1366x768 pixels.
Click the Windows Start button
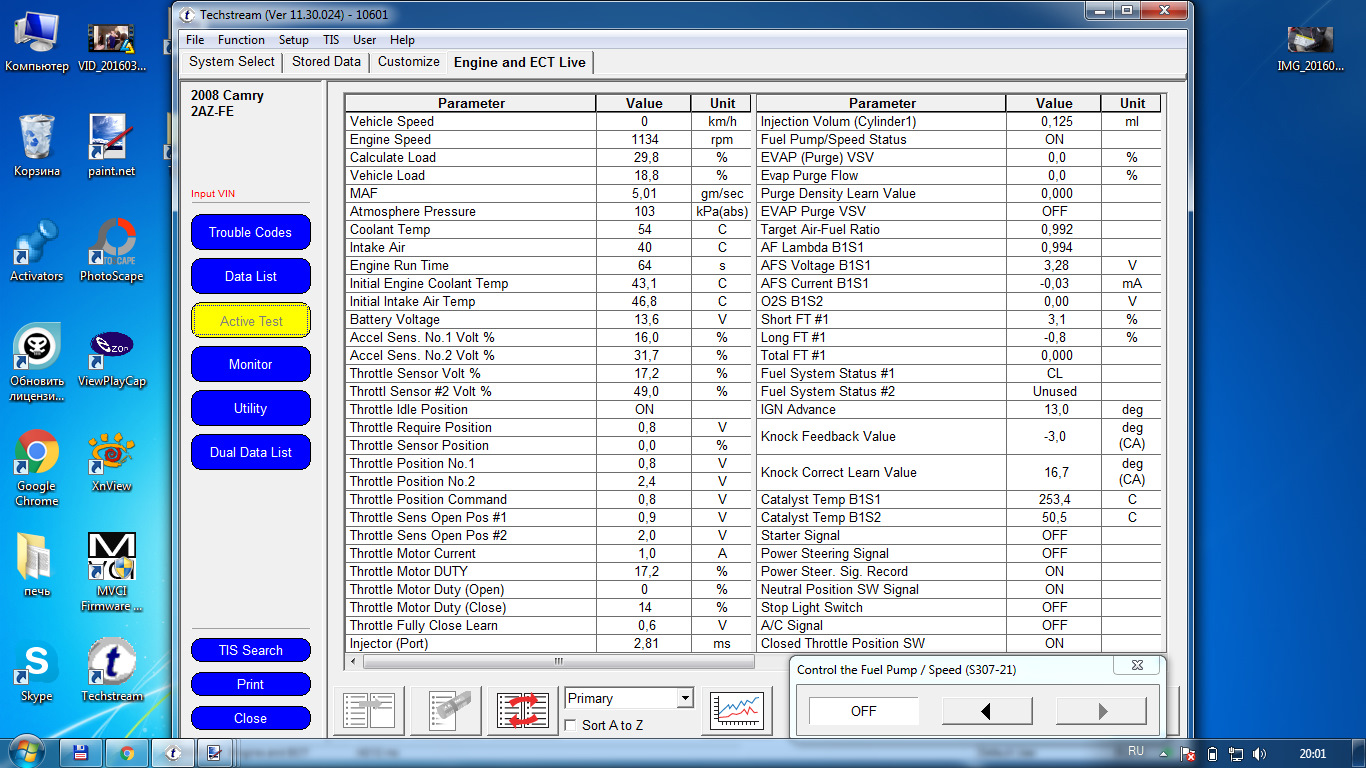point(26,752)
